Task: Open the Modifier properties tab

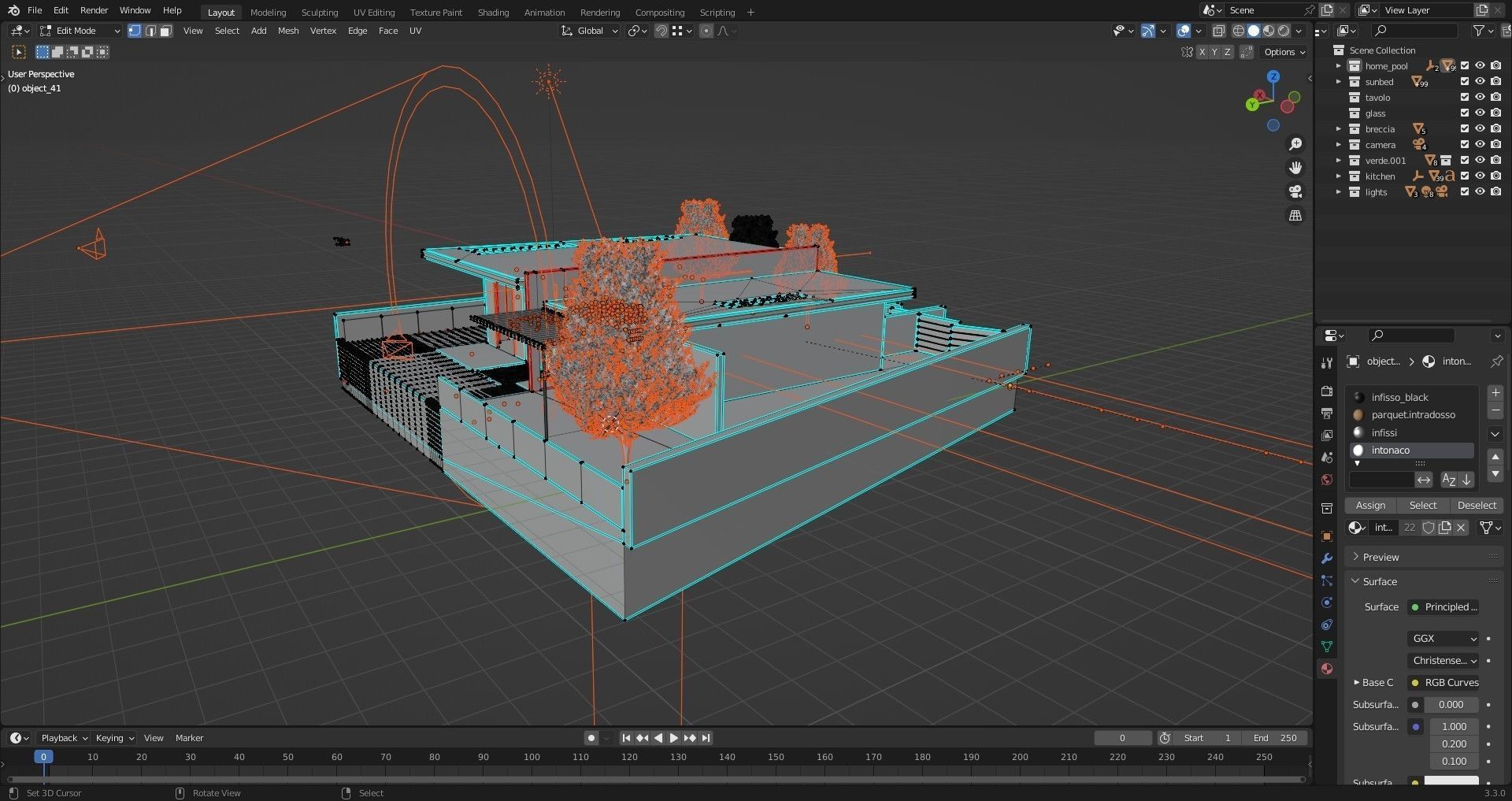Action: [1327, 558]
